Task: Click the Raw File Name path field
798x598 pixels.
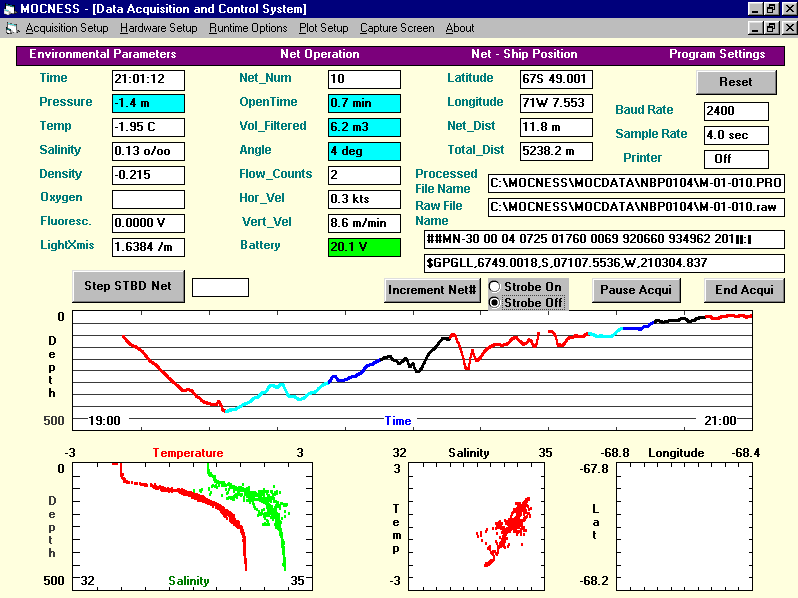Action: (636, 207)
